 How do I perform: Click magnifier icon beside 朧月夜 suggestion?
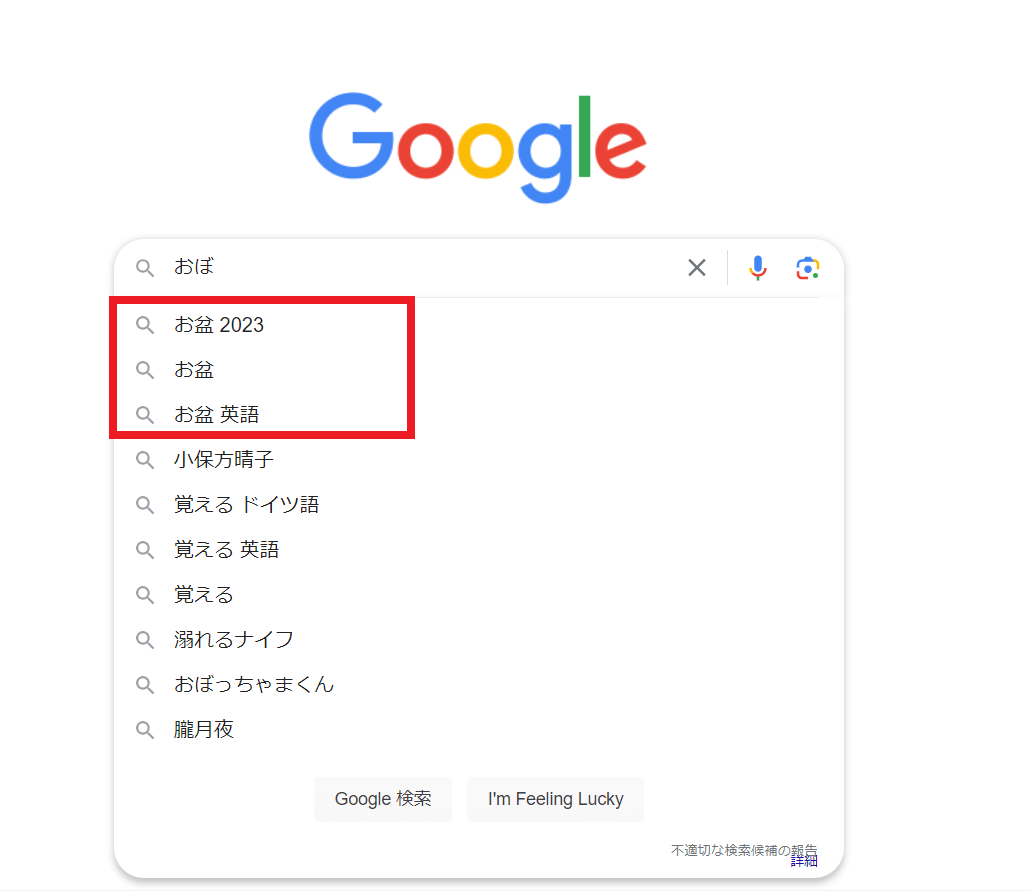(x=145, y=730)
